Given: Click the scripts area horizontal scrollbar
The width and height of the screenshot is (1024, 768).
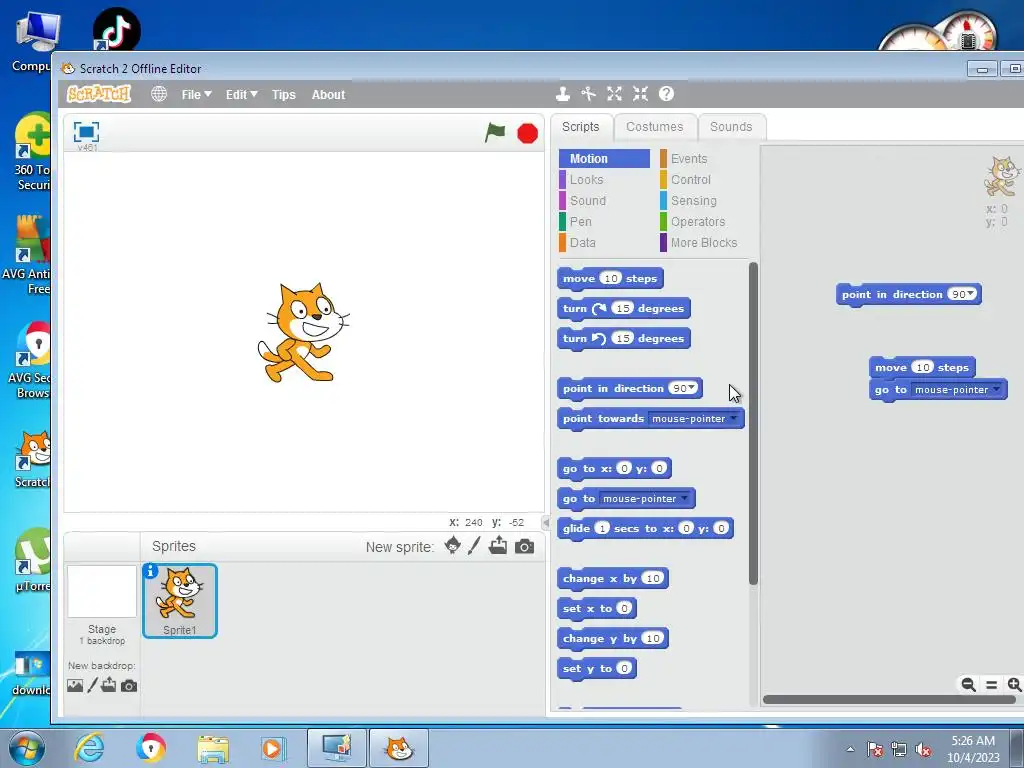Looking at the screenshot, I should tap(889, 700).
